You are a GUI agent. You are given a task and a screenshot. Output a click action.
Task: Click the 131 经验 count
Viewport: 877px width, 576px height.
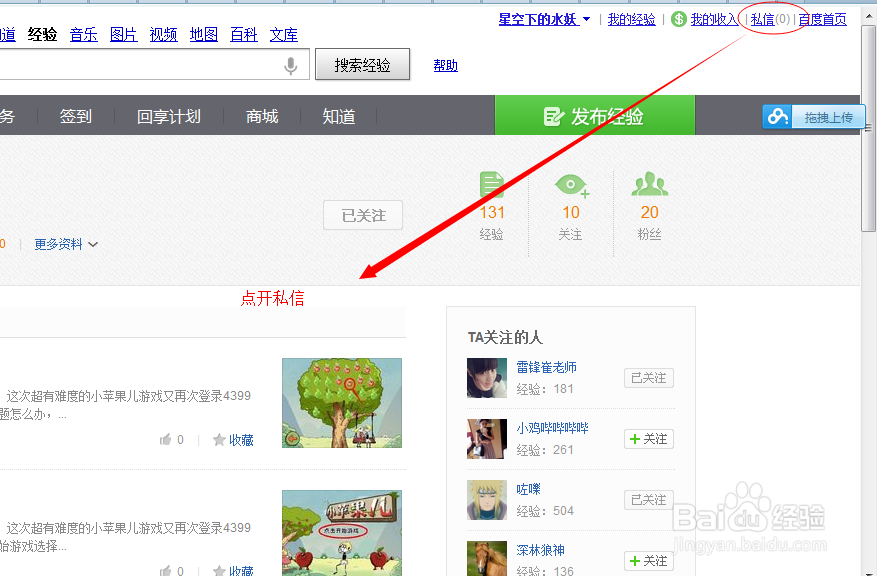[492, 213]
